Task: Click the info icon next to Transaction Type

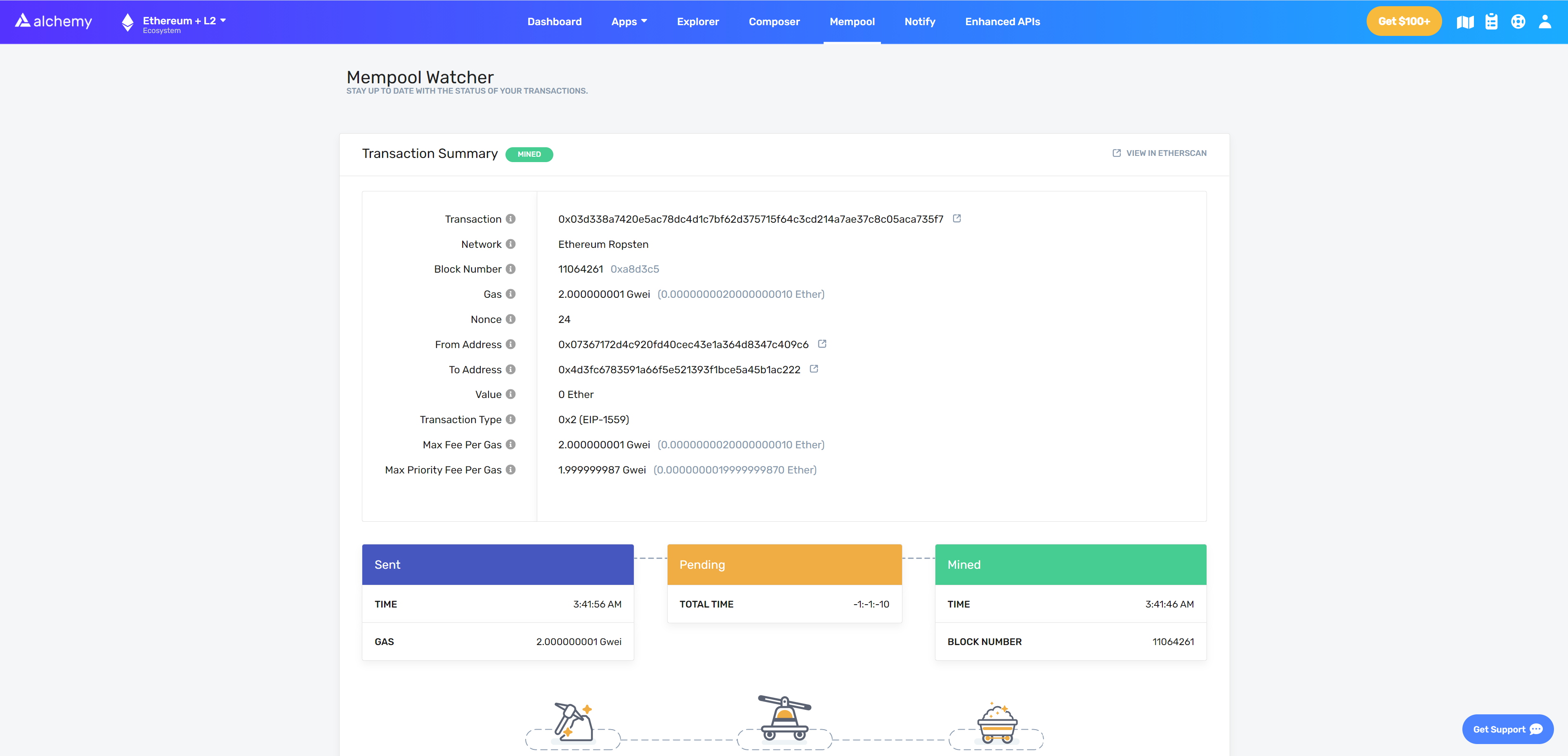Action: 511,419
